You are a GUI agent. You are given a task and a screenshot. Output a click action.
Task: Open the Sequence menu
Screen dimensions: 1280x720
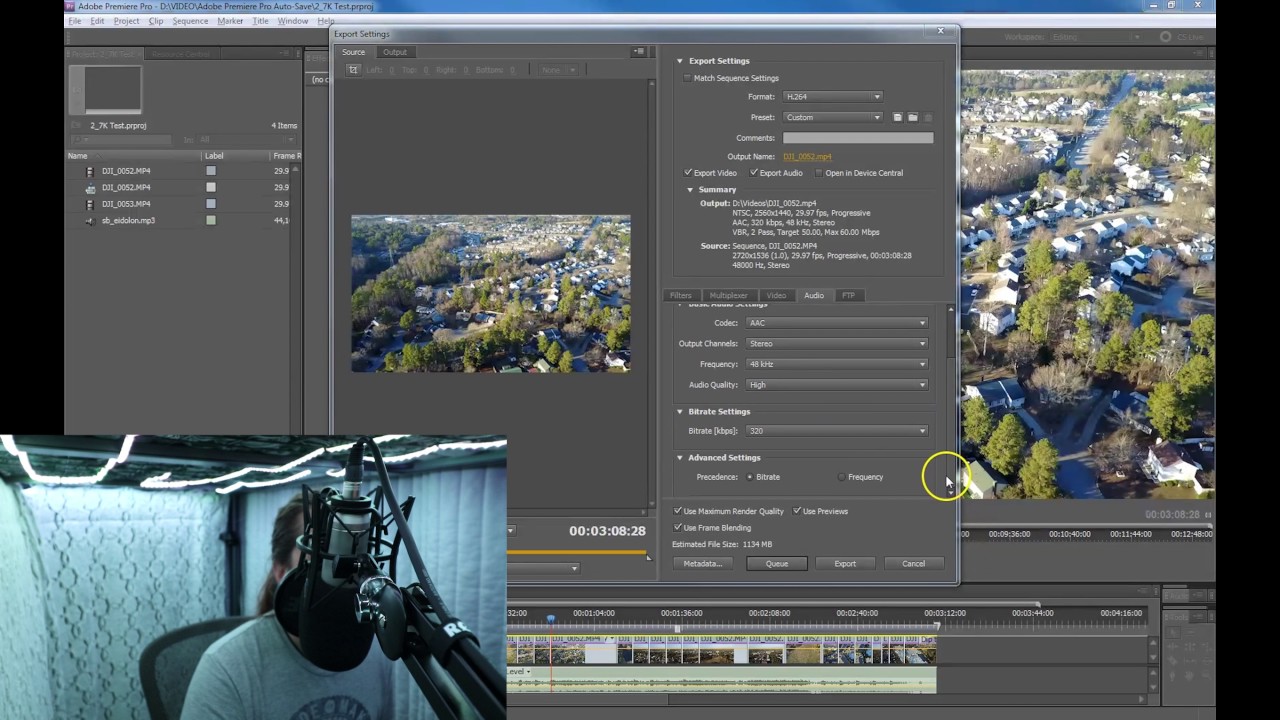[190, 21]
